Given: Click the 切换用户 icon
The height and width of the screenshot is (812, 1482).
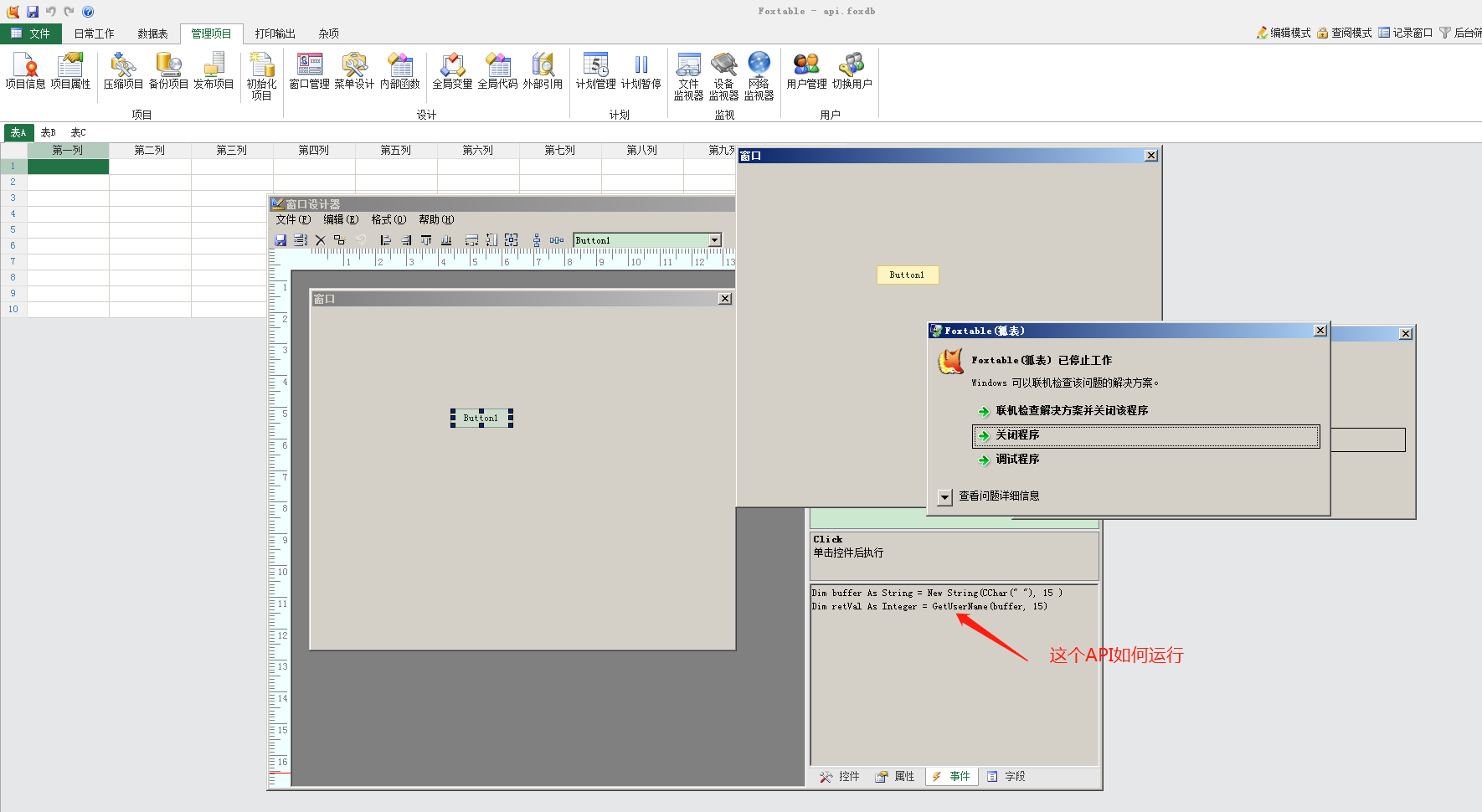Looking at the screenshot, I should tap(852, 71).
